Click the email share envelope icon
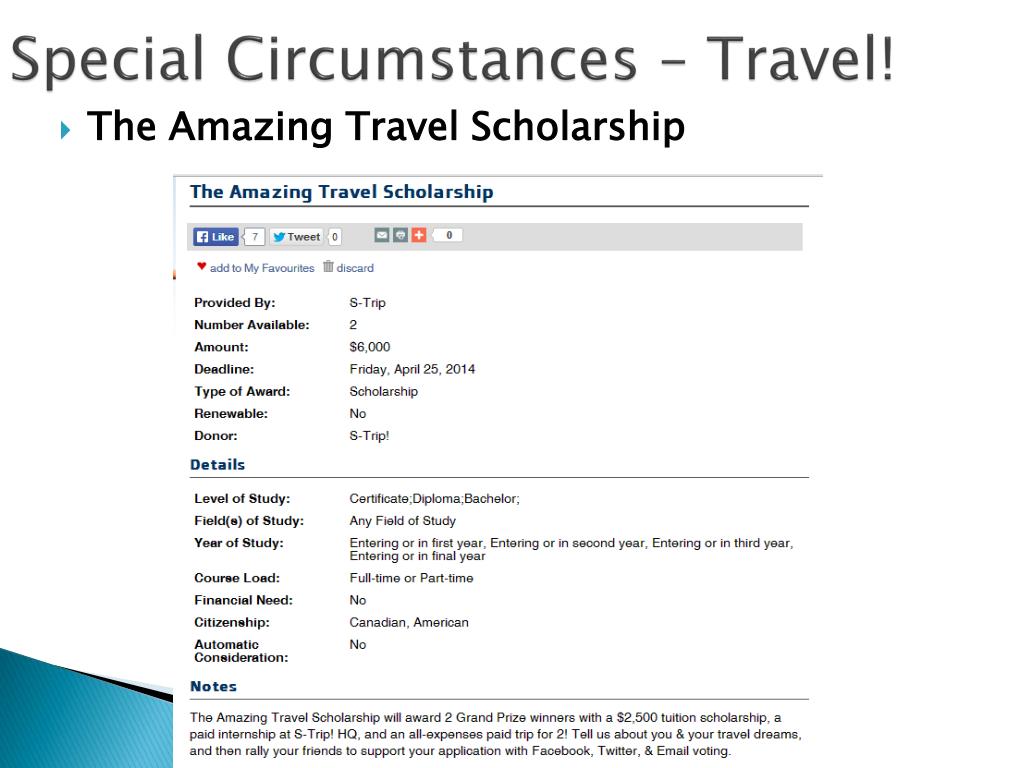The image size is (1024, 768). pos(382,235)
